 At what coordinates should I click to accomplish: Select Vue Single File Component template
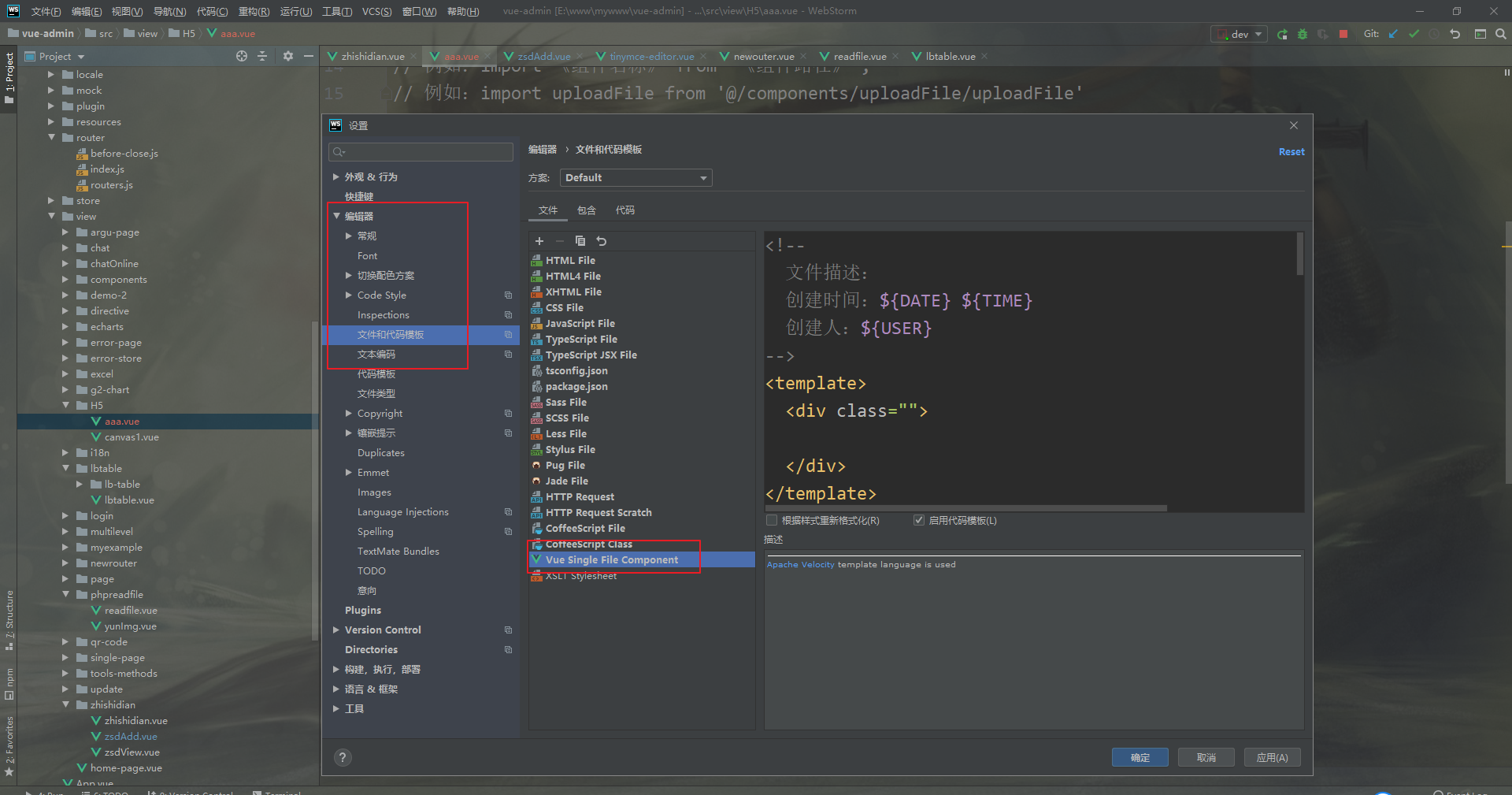coord(641,559)
